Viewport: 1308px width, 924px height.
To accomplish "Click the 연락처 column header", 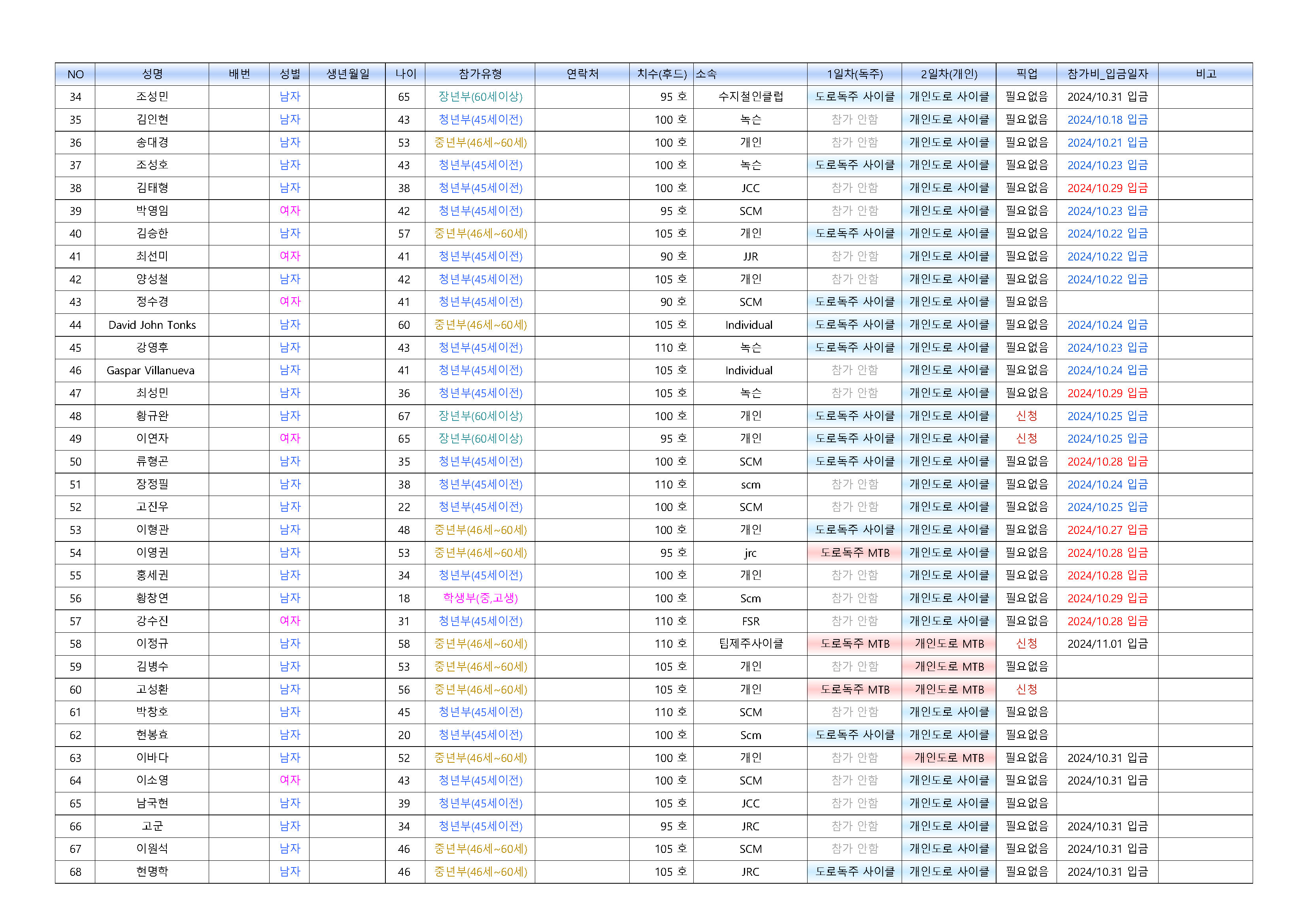I will (x=582, y=74).
